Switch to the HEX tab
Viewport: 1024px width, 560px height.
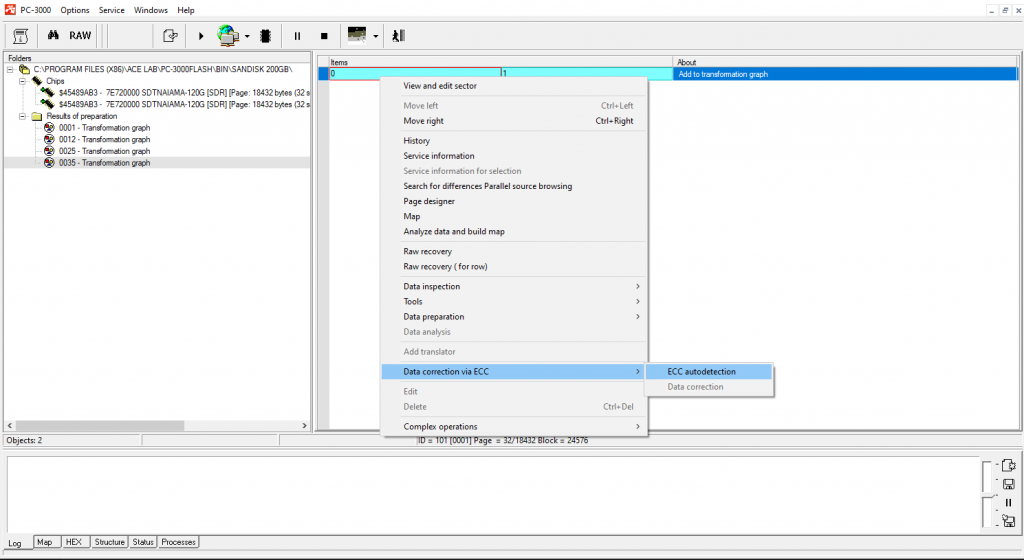74,542
